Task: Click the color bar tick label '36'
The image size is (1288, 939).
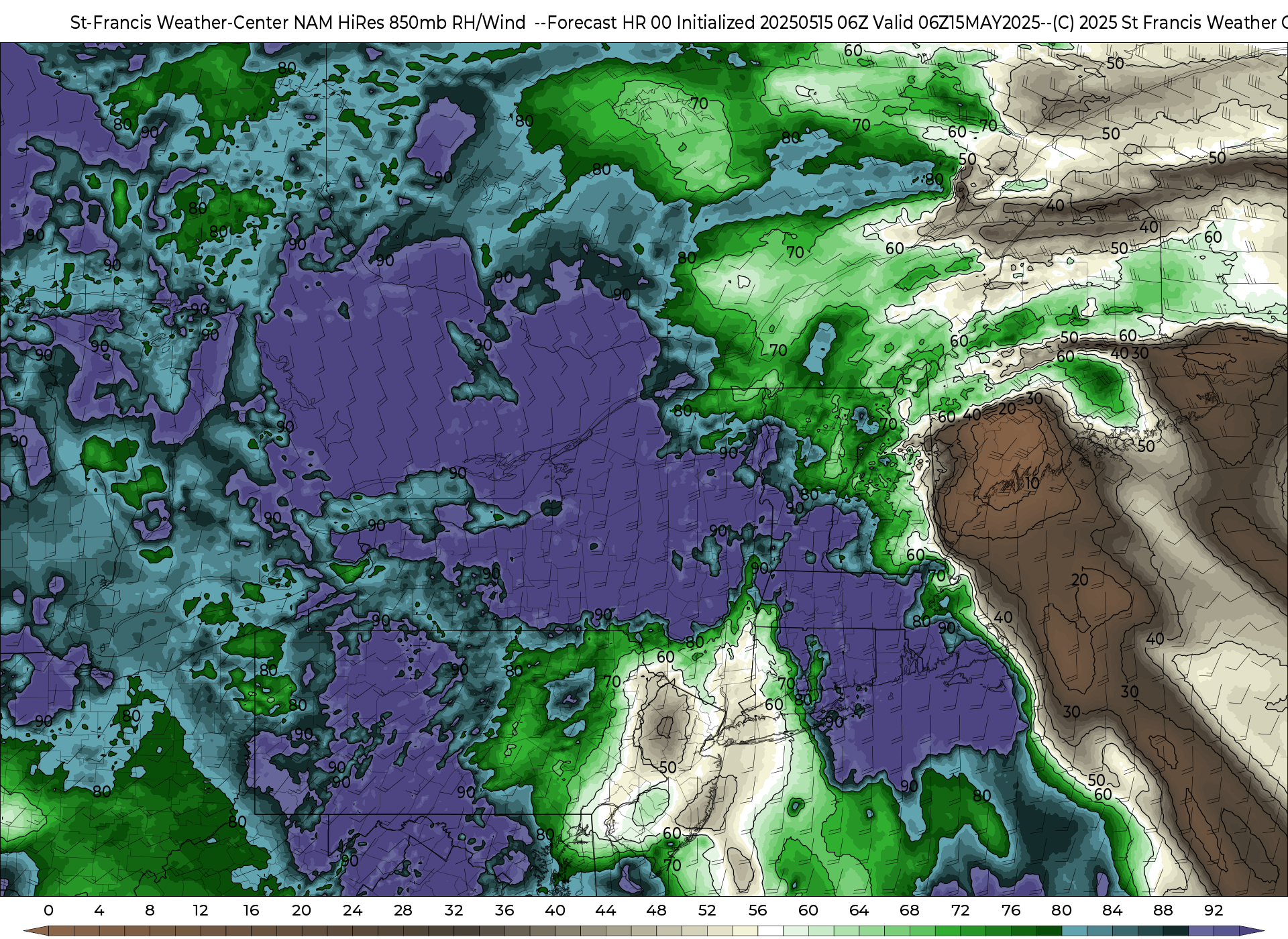Action: click(x=504, y=910)
